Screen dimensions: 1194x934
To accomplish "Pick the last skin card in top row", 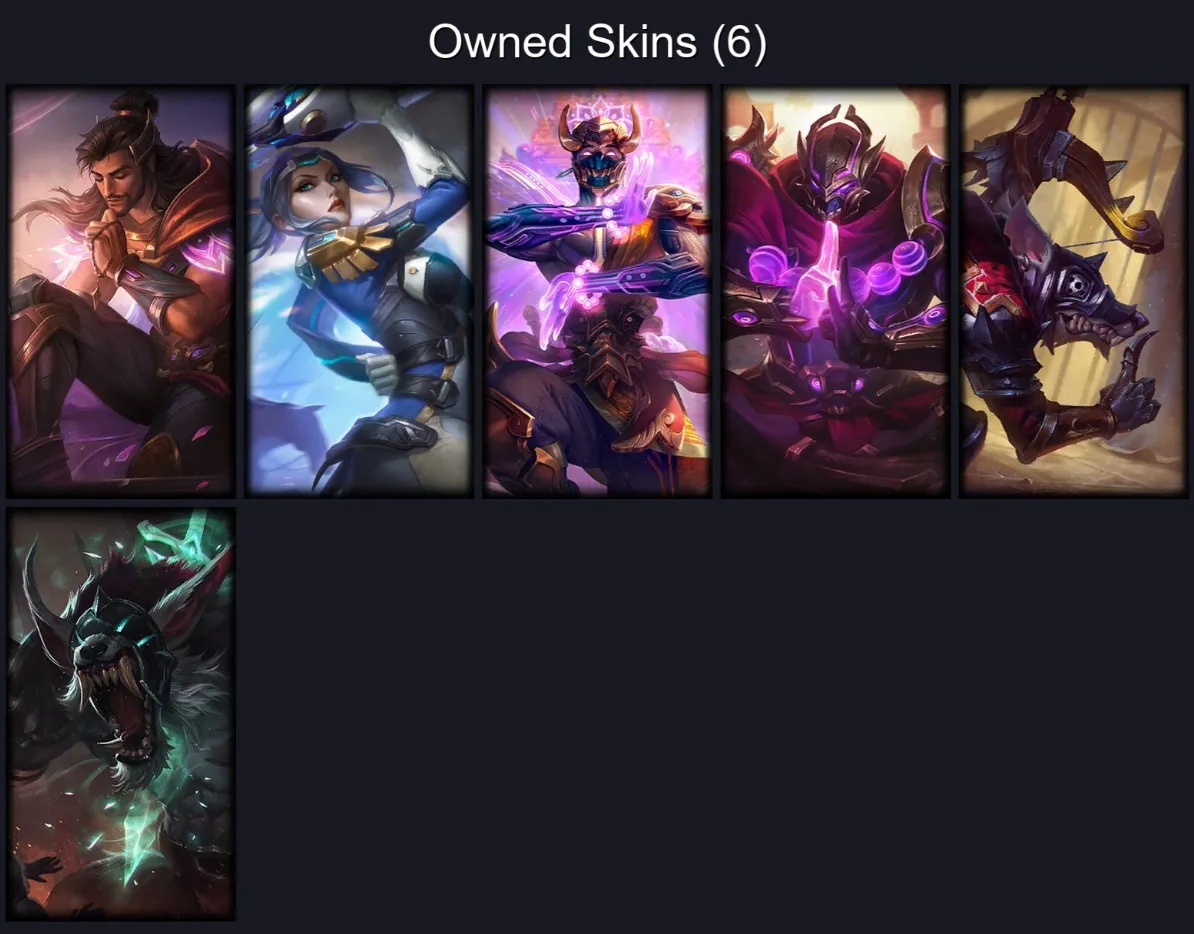I will [1074, 292].
